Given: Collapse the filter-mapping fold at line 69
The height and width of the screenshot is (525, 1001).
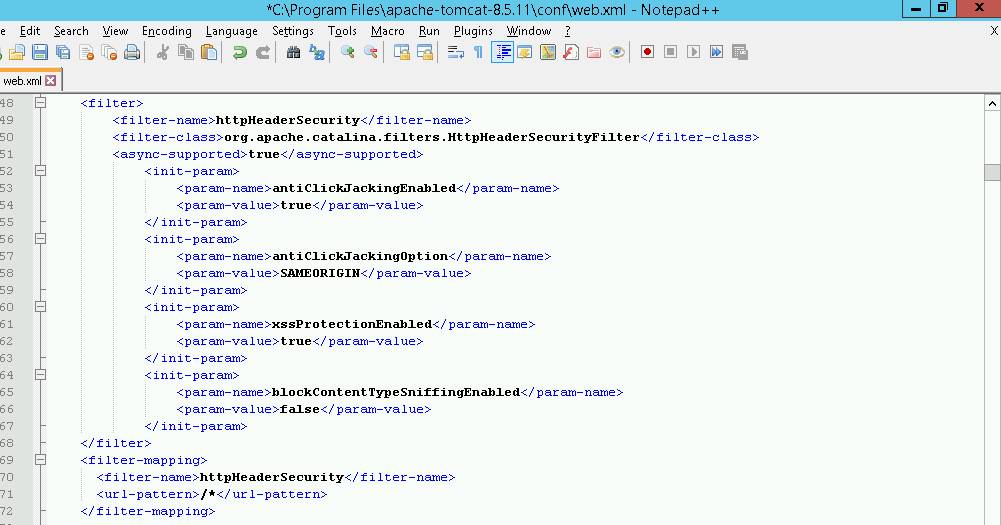Looking at the screenshot, I should point(40,460).
